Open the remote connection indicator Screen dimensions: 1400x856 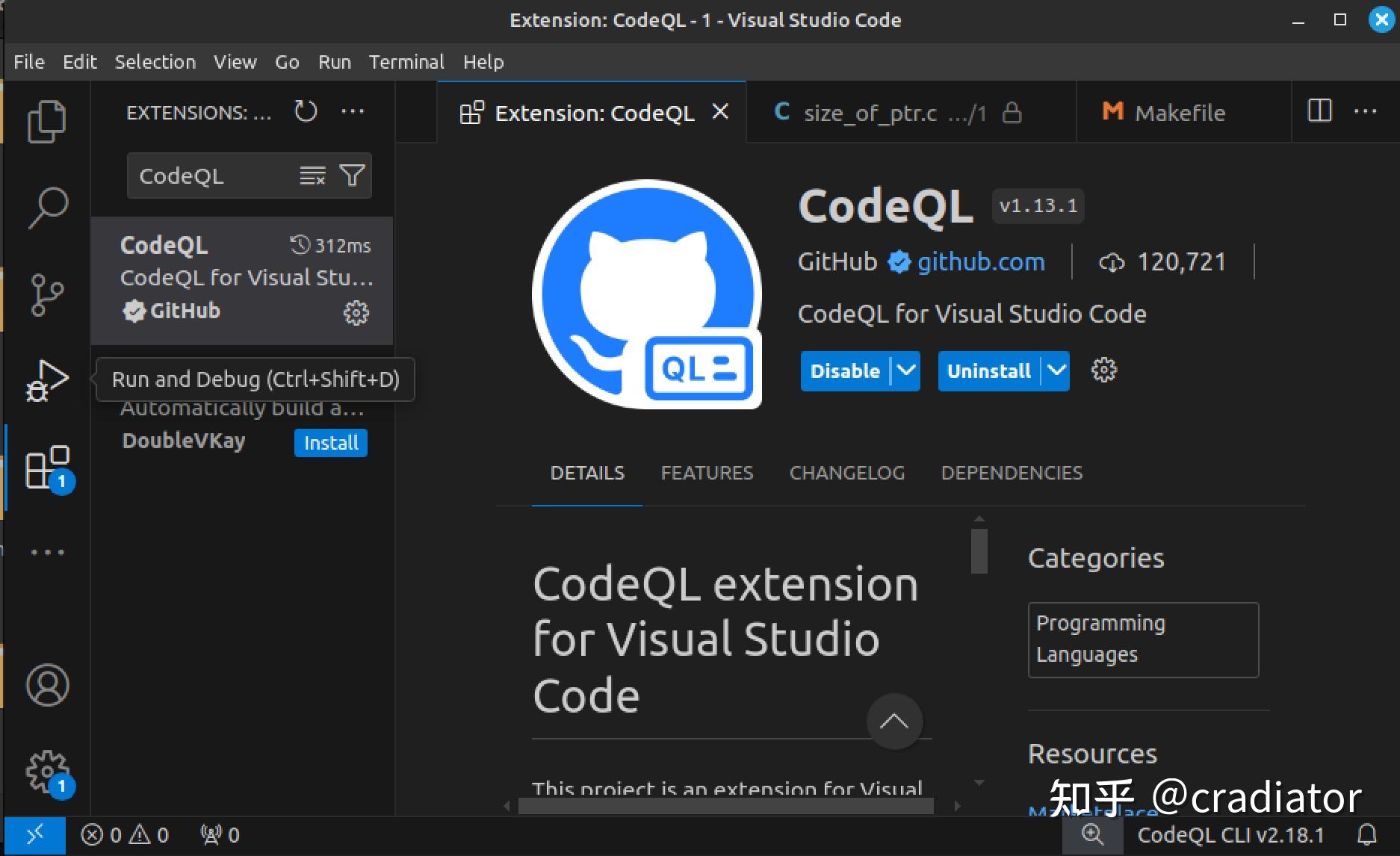[x=36, y=835]
